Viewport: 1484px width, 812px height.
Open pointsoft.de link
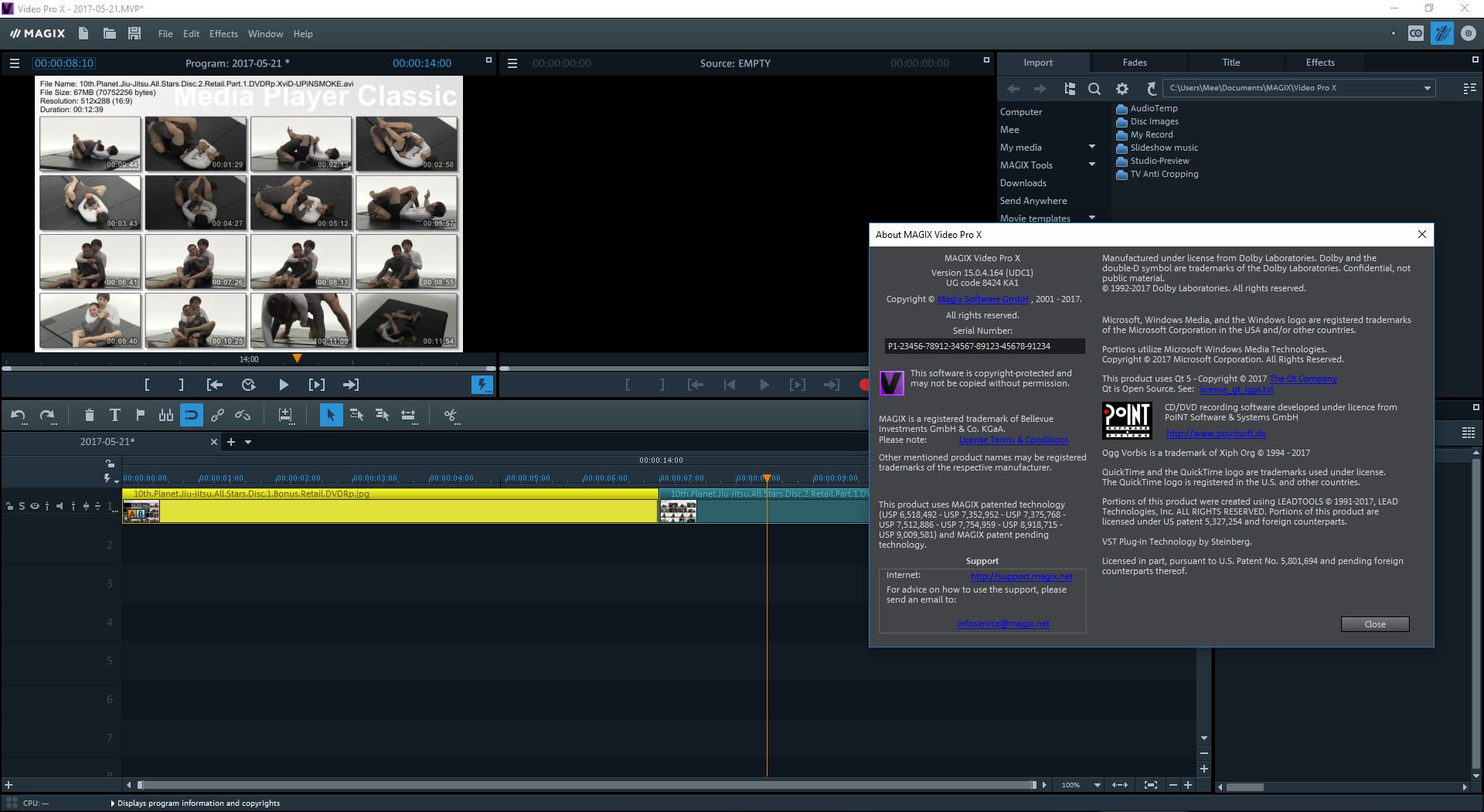point(1216,433)
